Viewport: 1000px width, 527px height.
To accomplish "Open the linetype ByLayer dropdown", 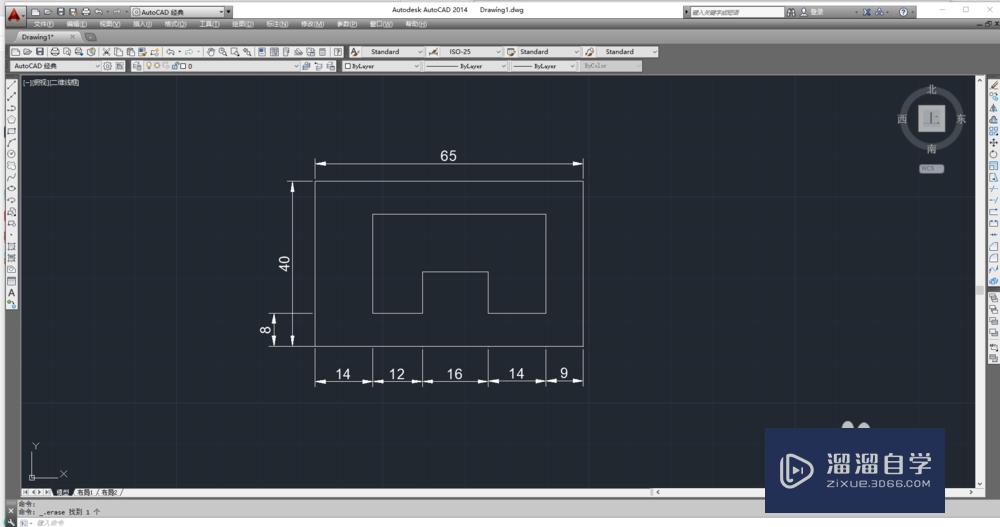I will (465, 66).
